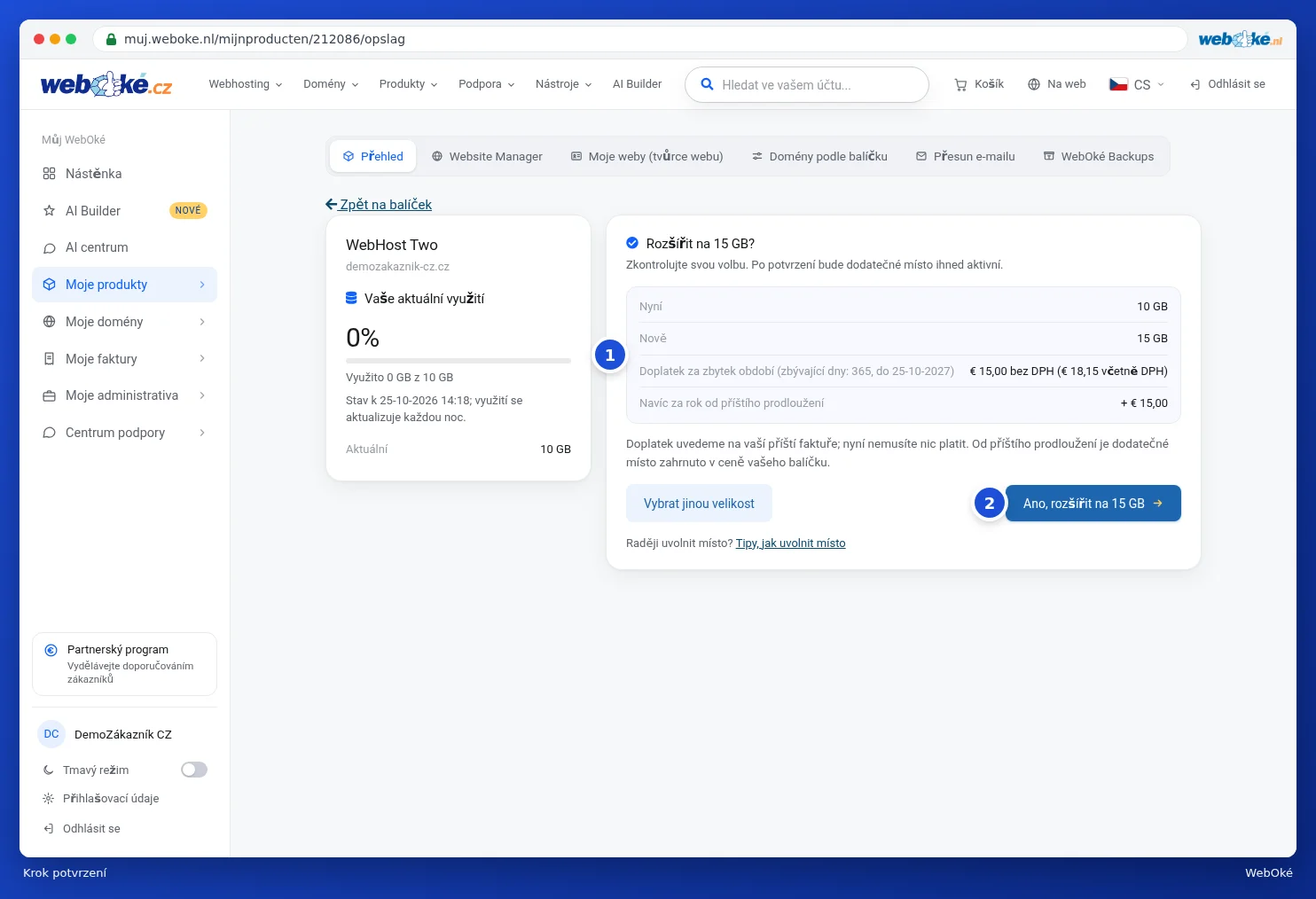This screenshot has width=1316, height=899.
Task: Click the WebOké.cz logo
Action: coord(106,84)
